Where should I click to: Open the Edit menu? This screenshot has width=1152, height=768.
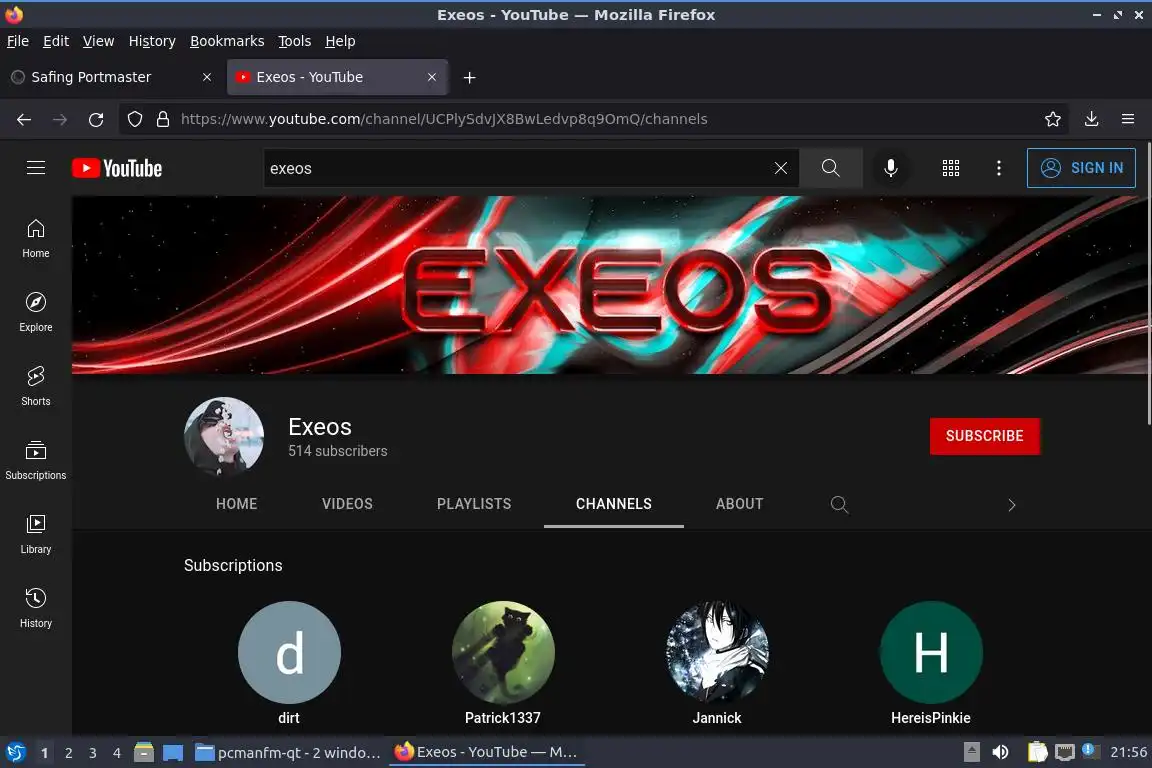point(56,41)
